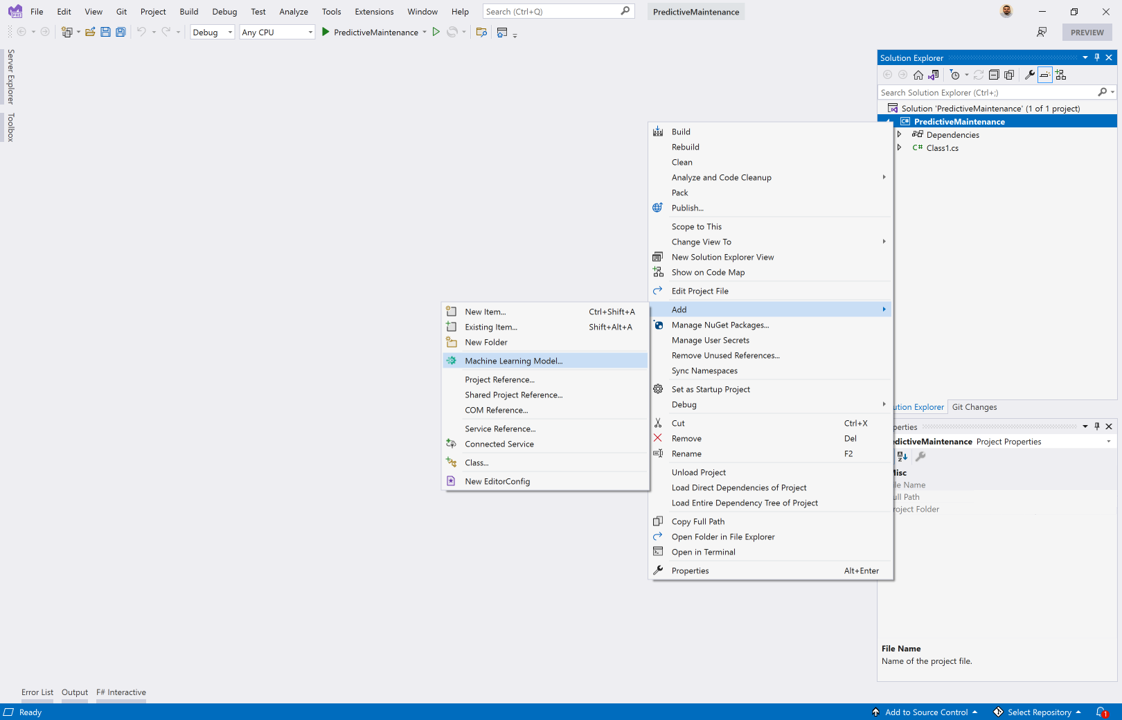Click Build in the context menu
This screenshot has width=1122, height=720.
tap(771, 132)
